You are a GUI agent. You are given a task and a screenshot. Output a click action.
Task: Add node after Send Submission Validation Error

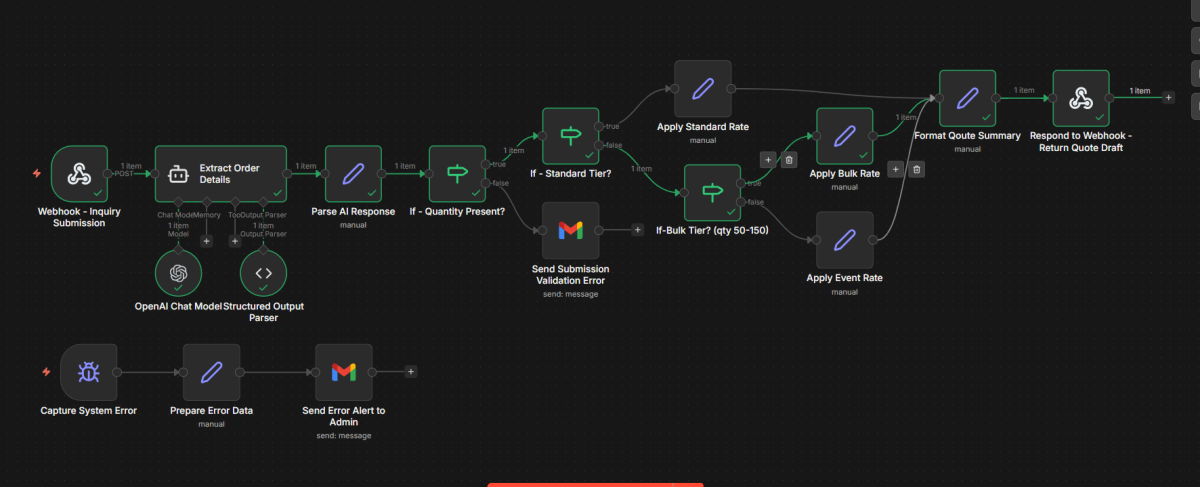637,230
